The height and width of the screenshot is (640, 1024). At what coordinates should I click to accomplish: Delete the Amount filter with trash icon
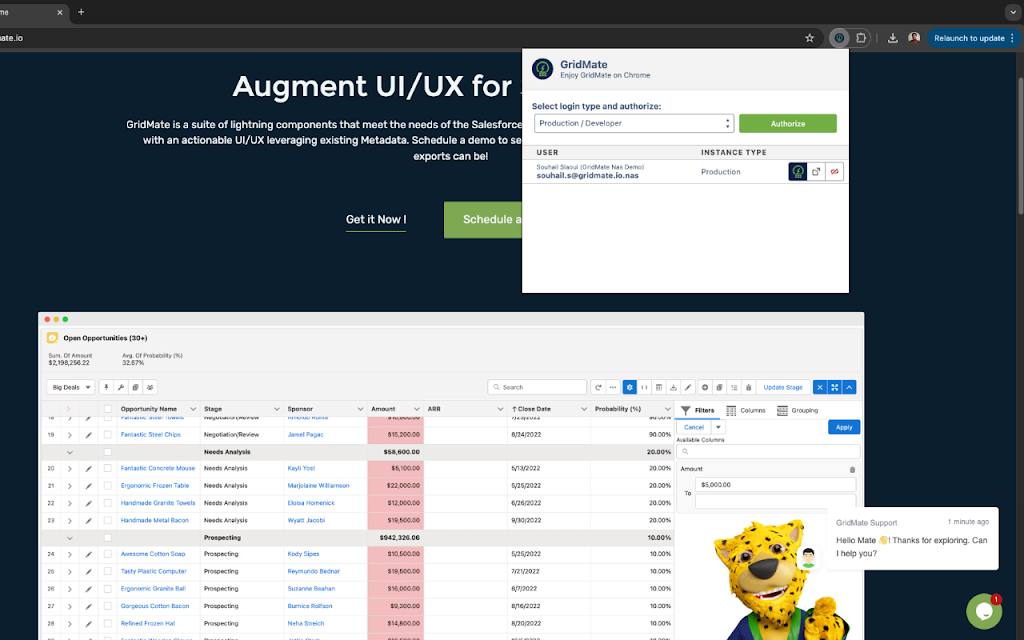click(x=852, y=470)
